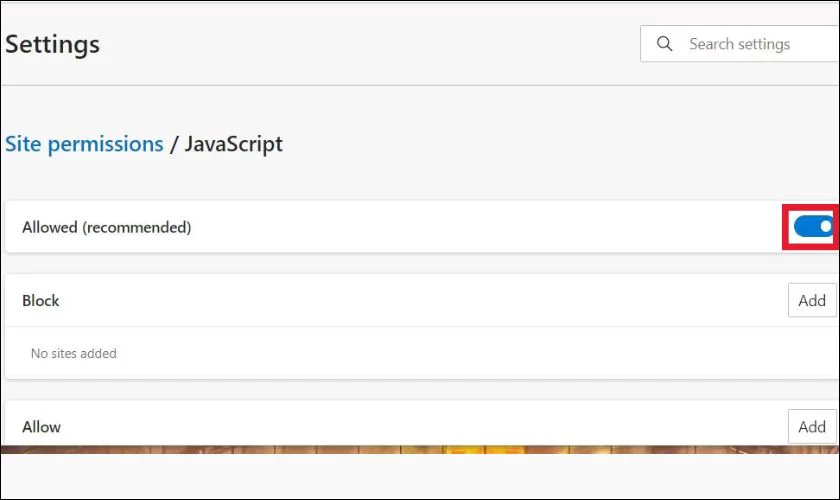Click empty space in the Allowed row card
The image size is (840, 500).
(482, 227)
